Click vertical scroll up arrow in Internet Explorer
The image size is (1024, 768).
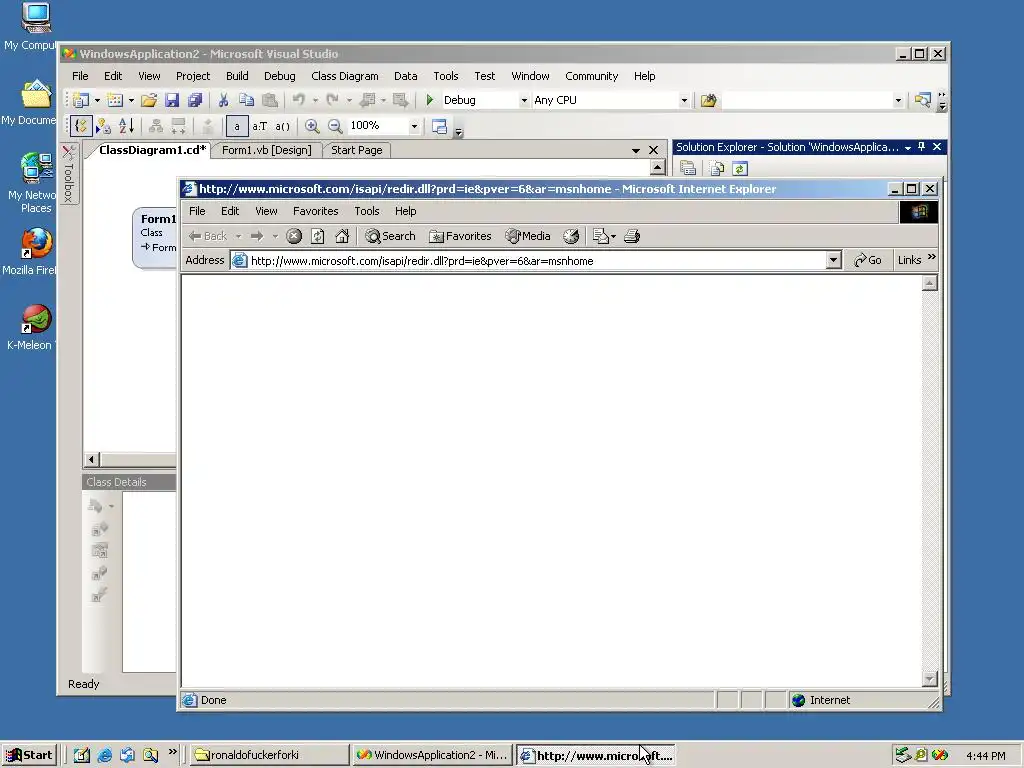tap(930, 283)
